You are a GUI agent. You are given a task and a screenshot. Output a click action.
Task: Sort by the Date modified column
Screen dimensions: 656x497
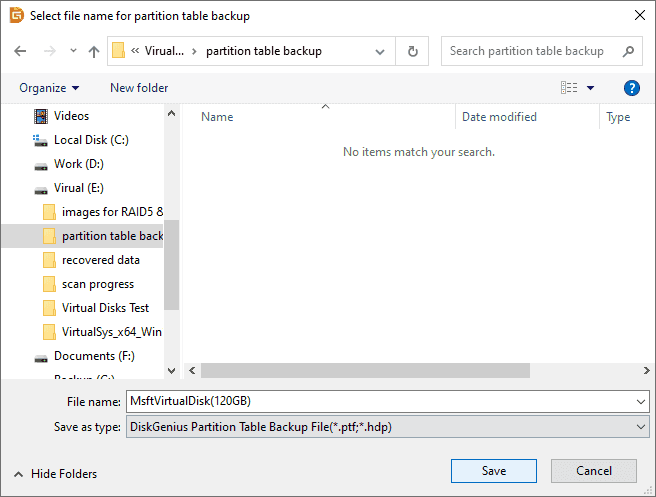coord(499,117)
